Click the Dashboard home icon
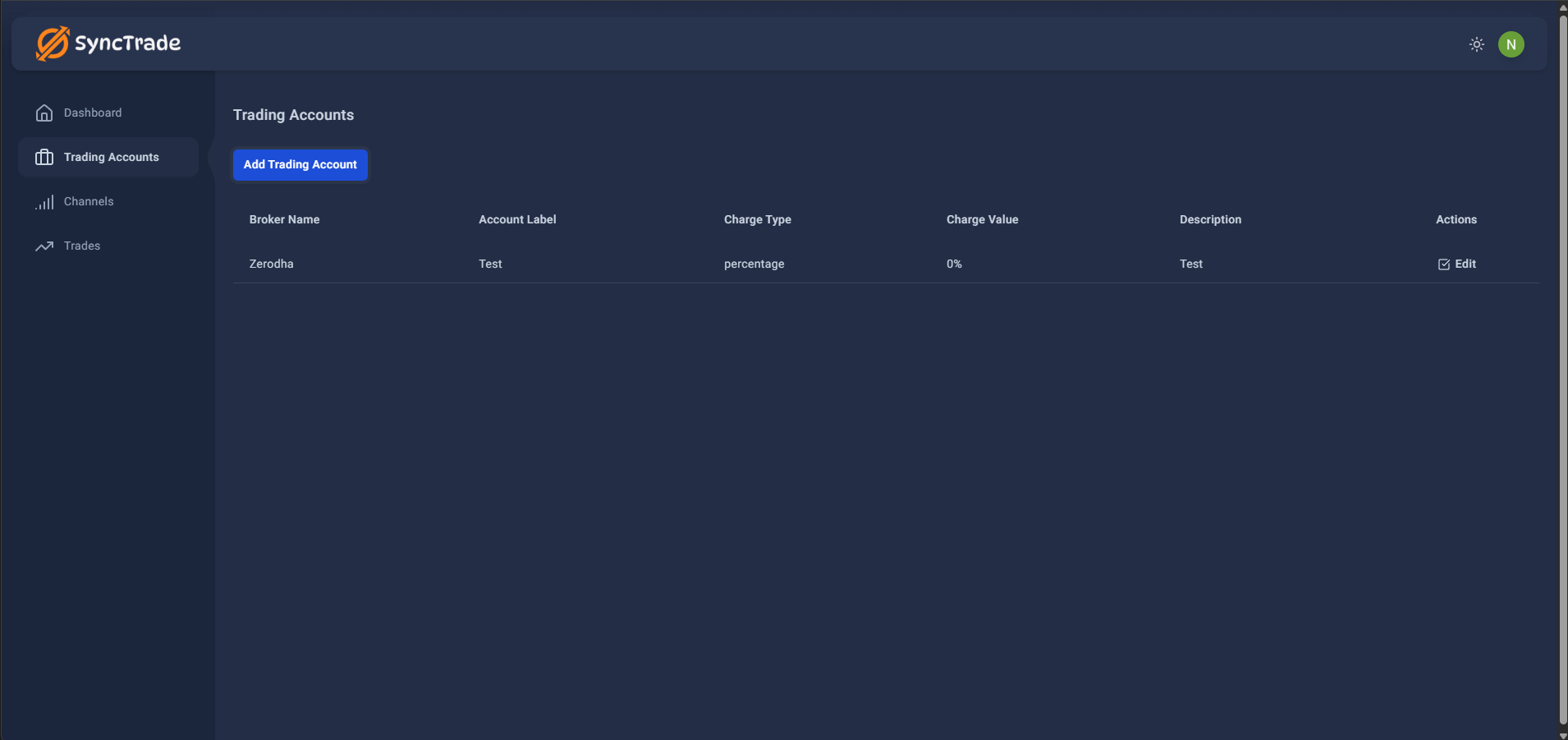 [x=44, y=113]
